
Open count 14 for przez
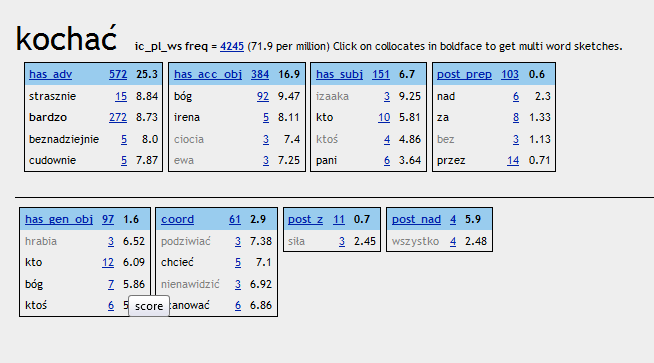pos(513,161)
